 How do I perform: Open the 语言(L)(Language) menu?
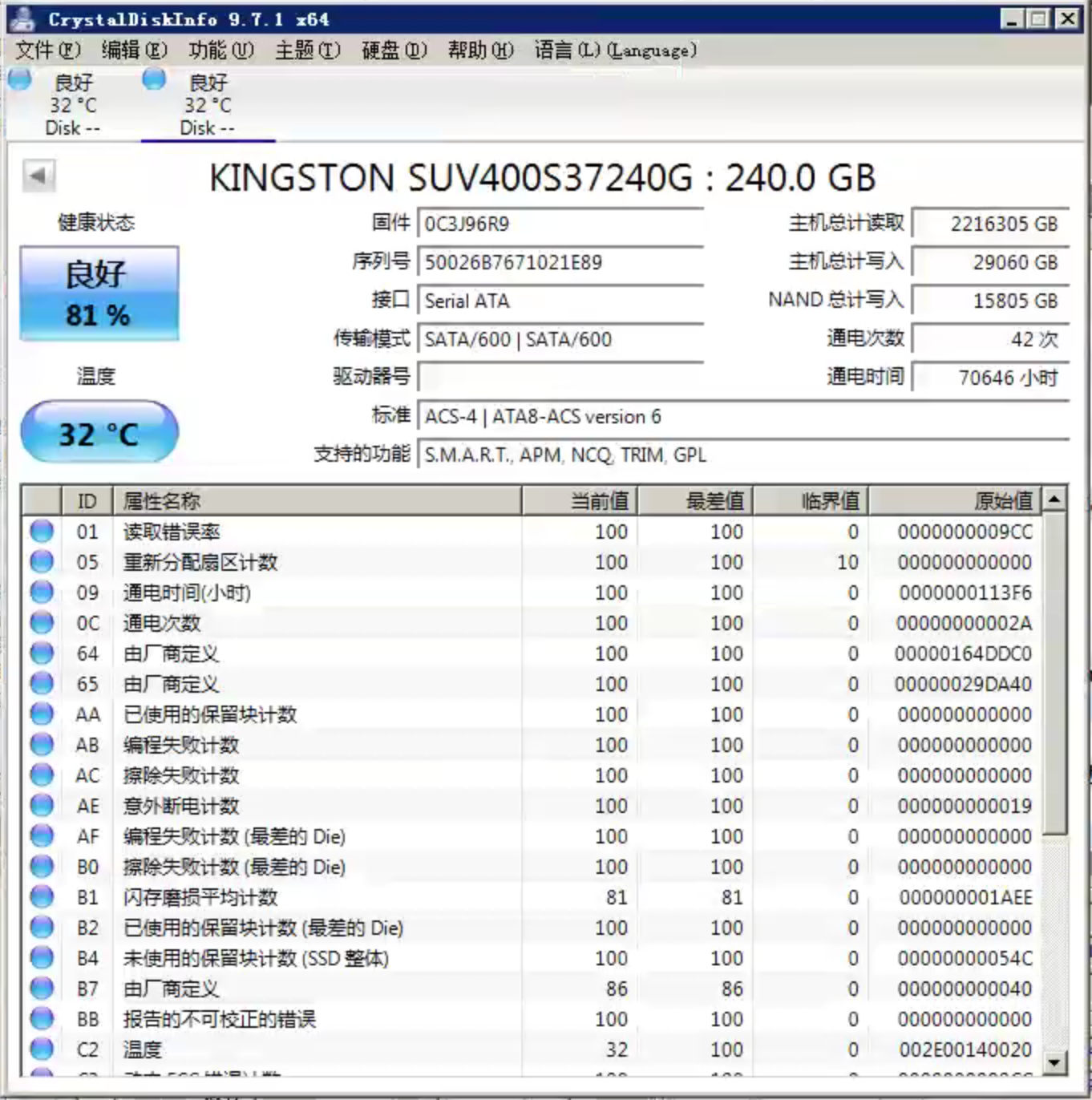(x=615, y=51)
